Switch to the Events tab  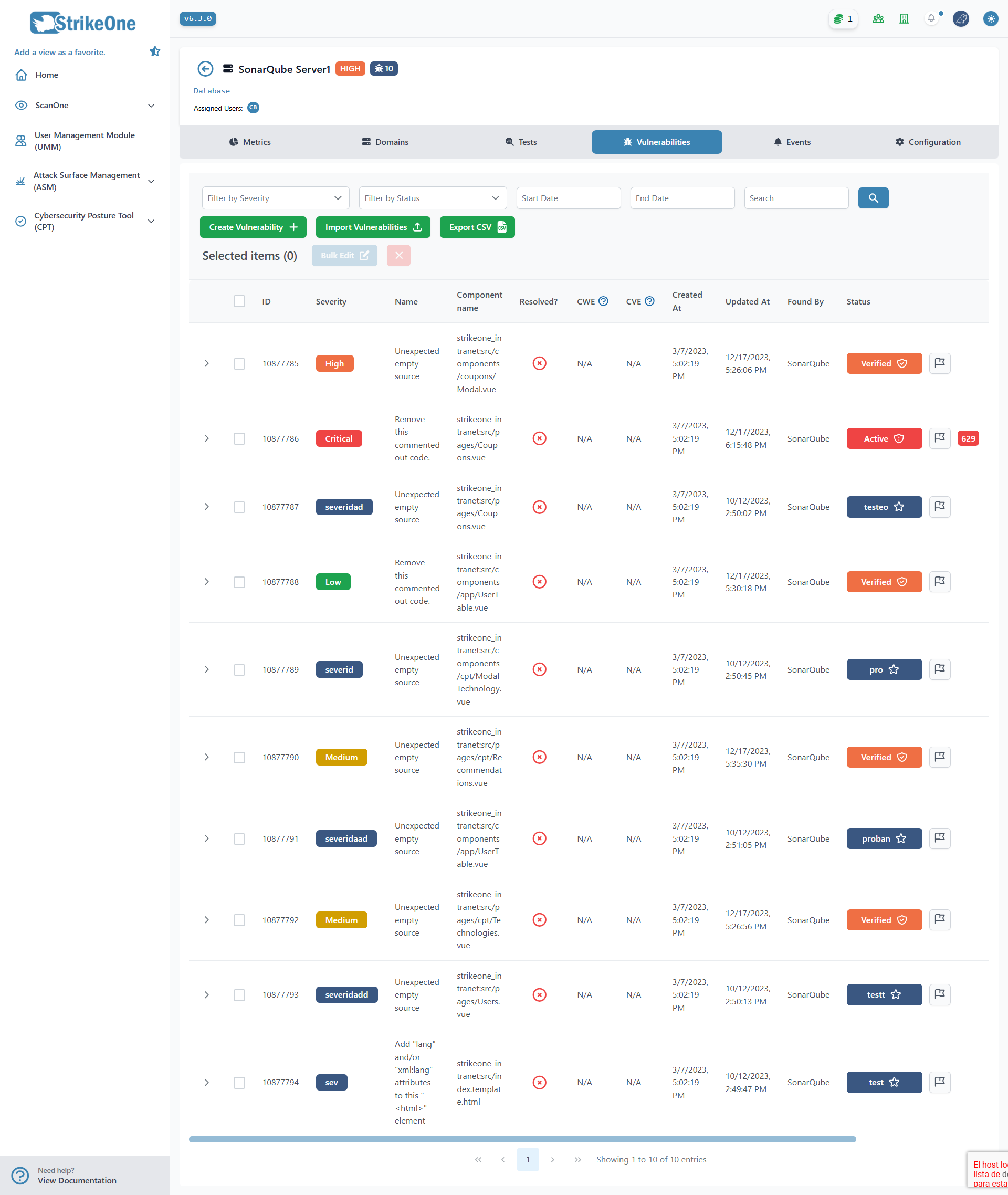click(x=792, y=142)
